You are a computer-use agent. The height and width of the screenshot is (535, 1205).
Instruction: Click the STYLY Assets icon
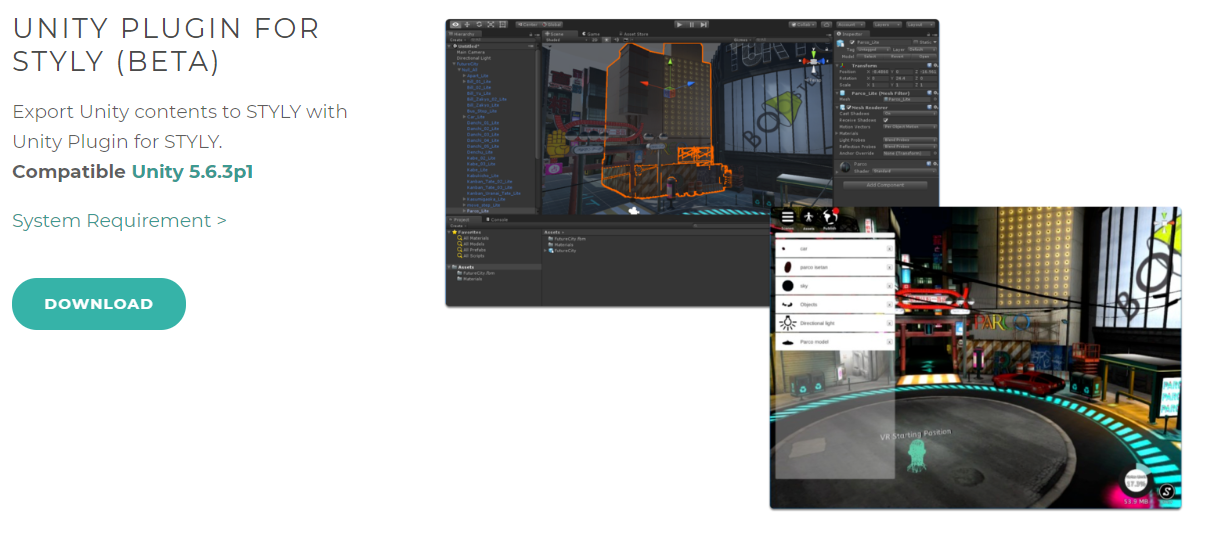coord(809,219)
